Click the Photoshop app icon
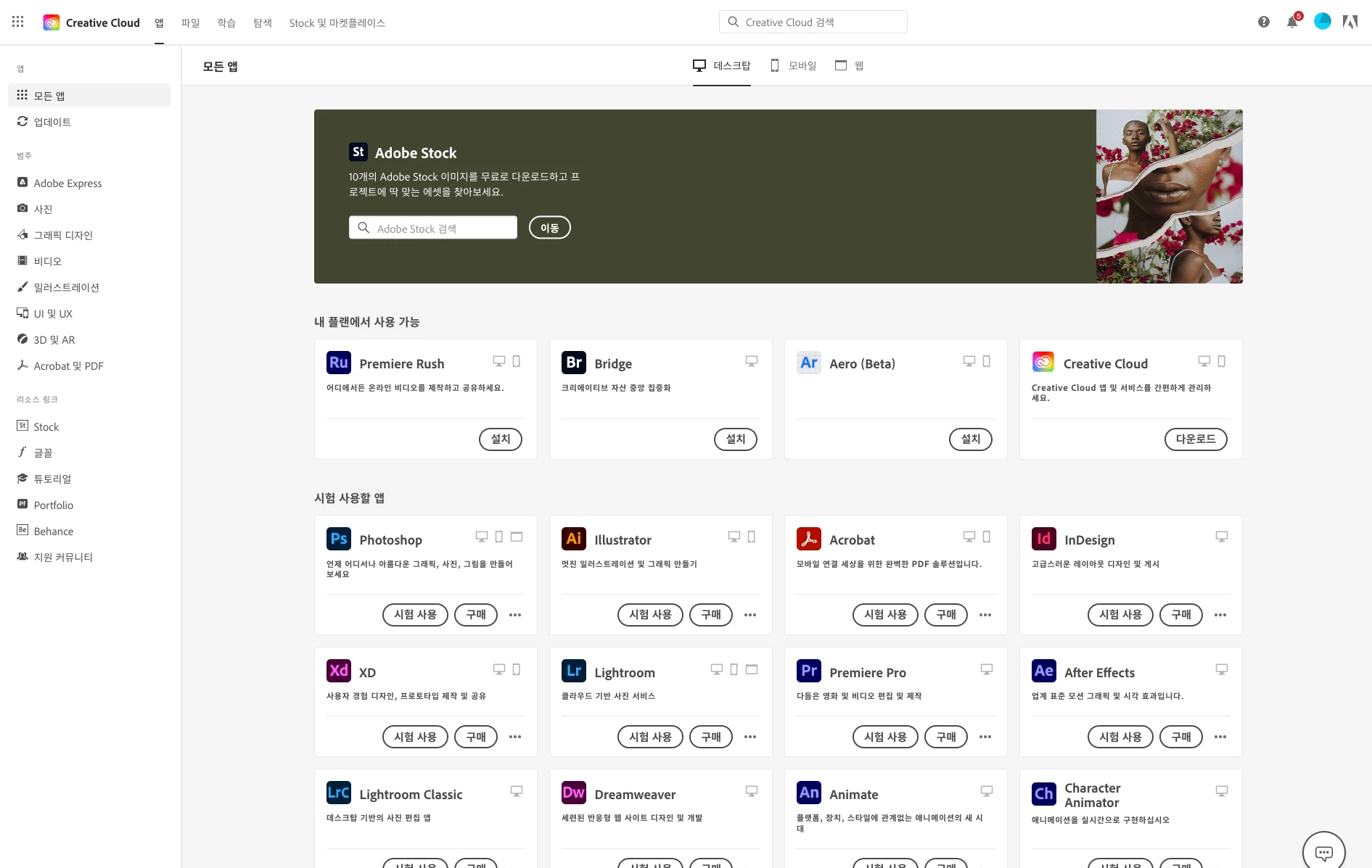 (x=339, y=539)
